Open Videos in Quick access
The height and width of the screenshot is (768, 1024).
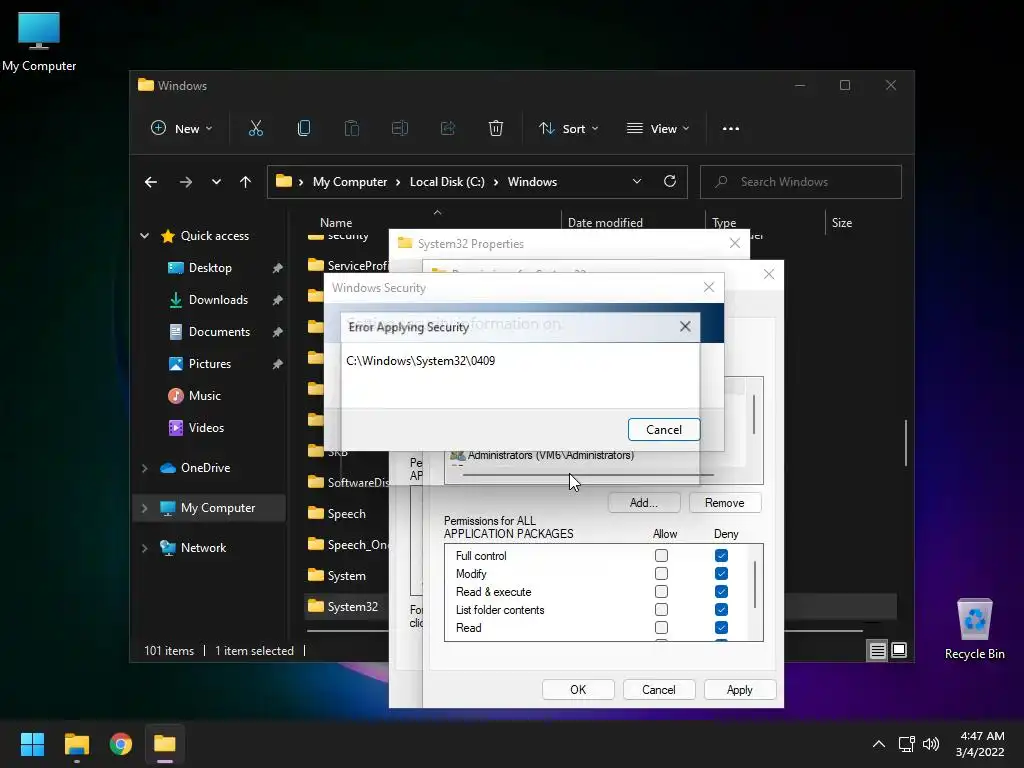[206, 428]
